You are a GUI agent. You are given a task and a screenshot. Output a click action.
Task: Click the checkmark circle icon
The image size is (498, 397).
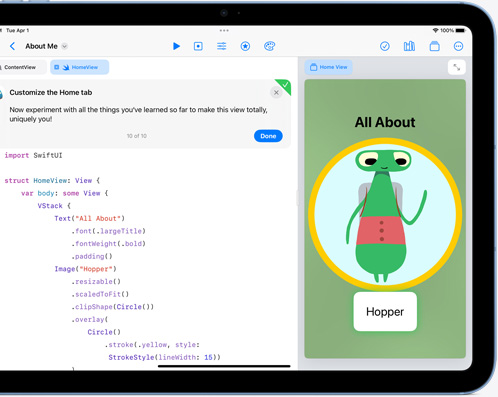385,46
